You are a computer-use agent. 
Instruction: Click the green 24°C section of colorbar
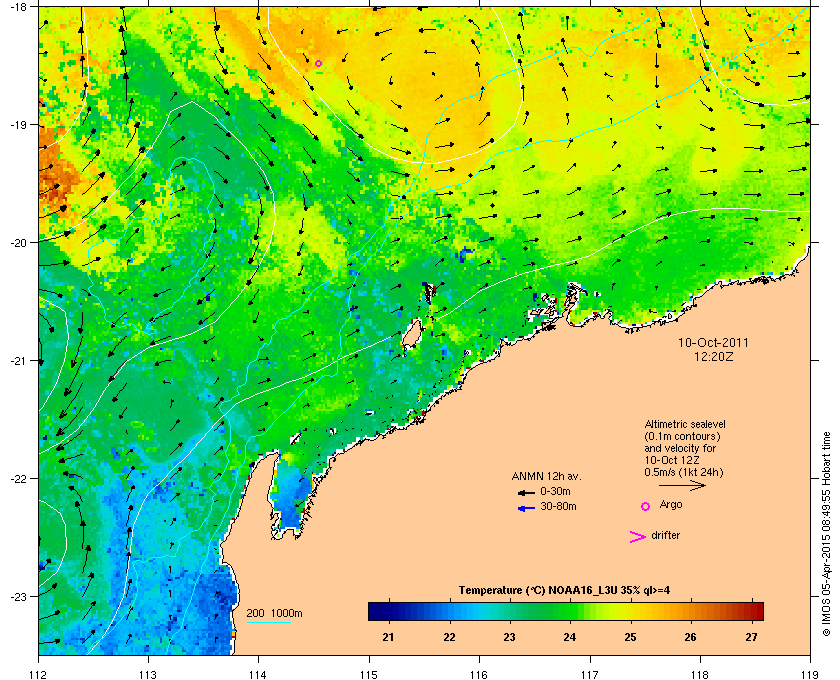point(569,611)
